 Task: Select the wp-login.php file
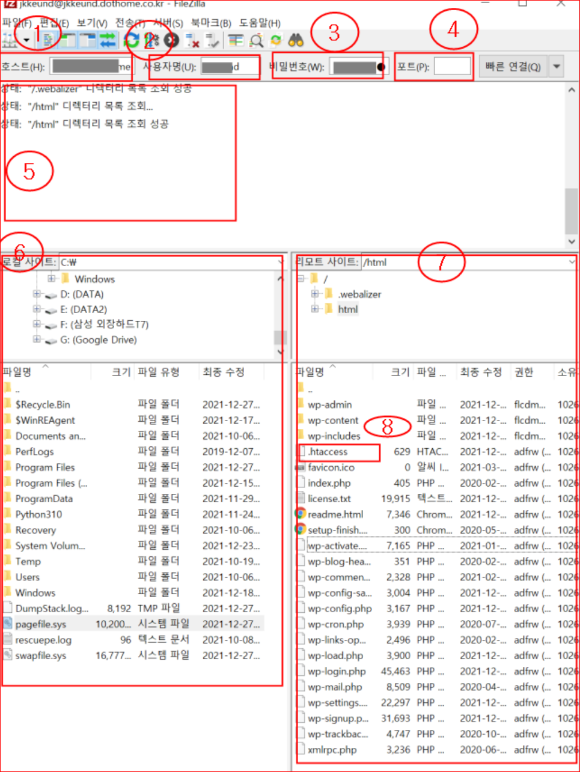tap(337, 671)
